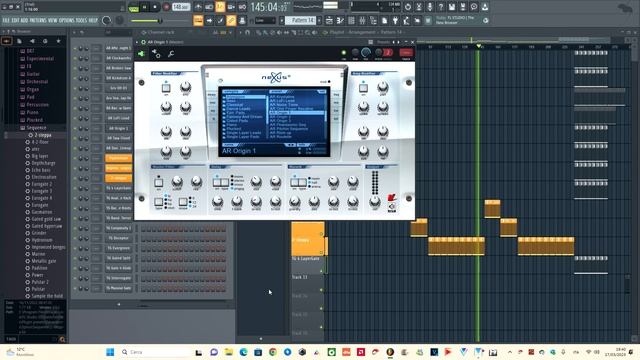The height and width of the screenshot is (360, 640).
Task: Select Fantasy And Dream category in Nexus
Action: [x=244, y=117]
